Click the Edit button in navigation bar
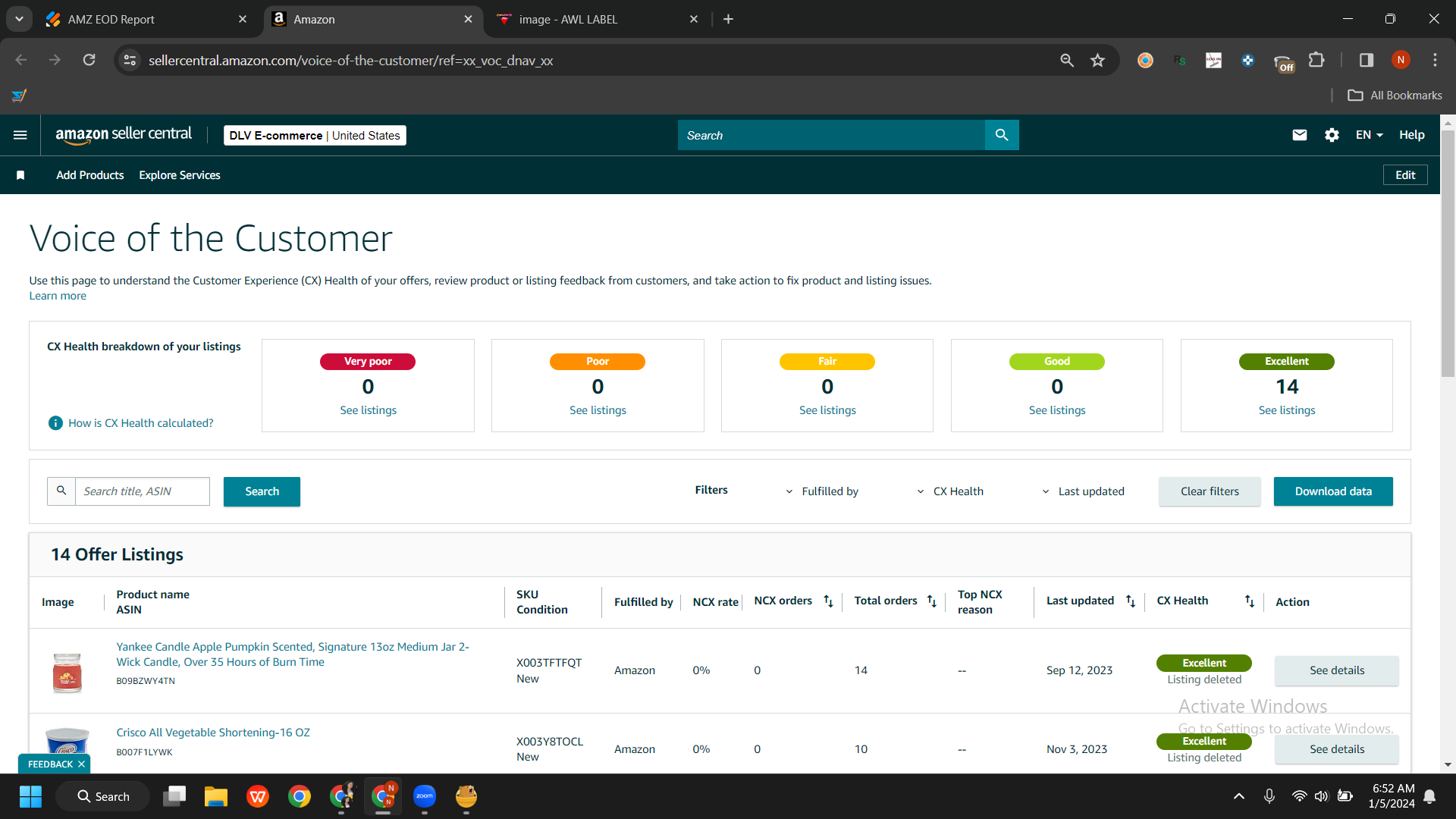The image size is (1456, 819). [1405, 175]
